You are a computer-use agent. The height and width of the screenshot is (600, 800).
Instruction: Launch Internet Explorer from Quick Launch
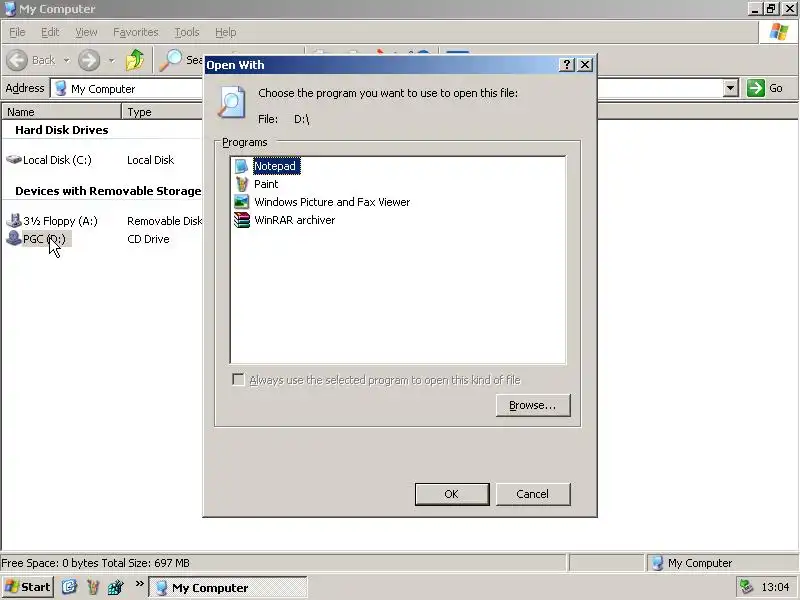pyautogui.click(x=69, y=587)
